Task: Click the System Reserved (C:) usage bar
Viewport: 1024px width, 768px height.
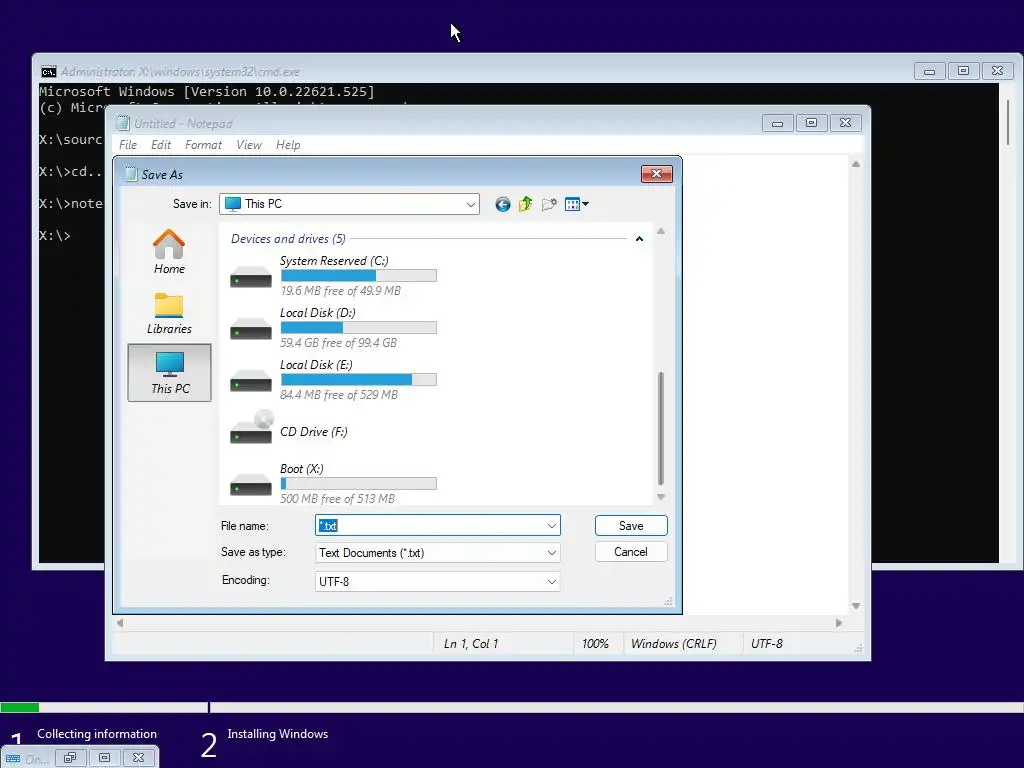Action: [359, 276]
